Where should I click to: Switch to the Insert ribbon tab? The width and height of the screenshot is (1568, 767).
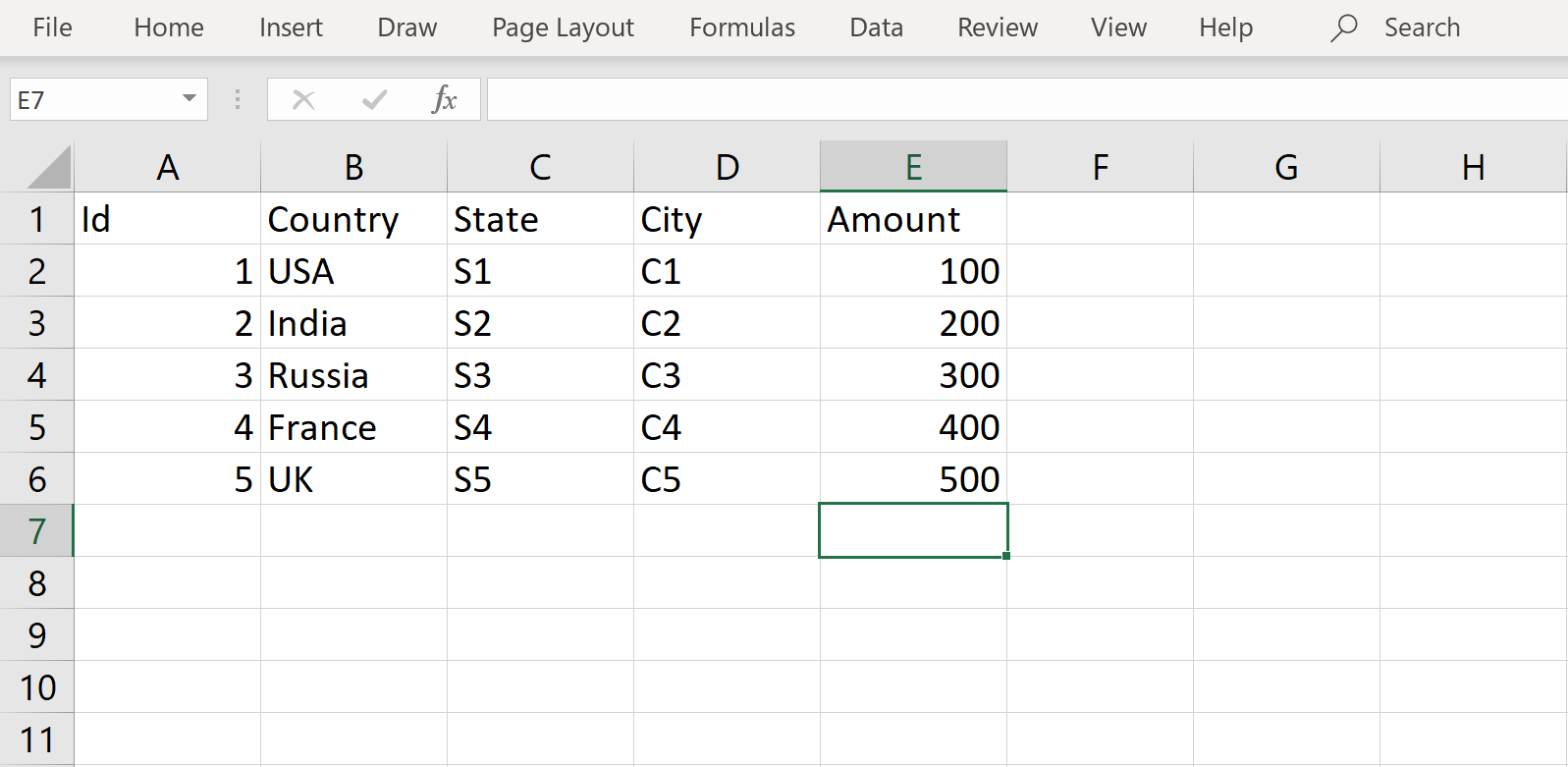click(x=291, y=27)
